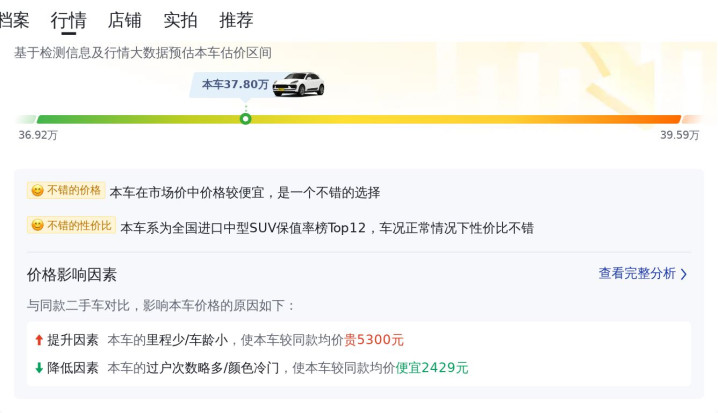Click the 本车37.80万 price bubble
718x413 pixels.
pos(235,84)
